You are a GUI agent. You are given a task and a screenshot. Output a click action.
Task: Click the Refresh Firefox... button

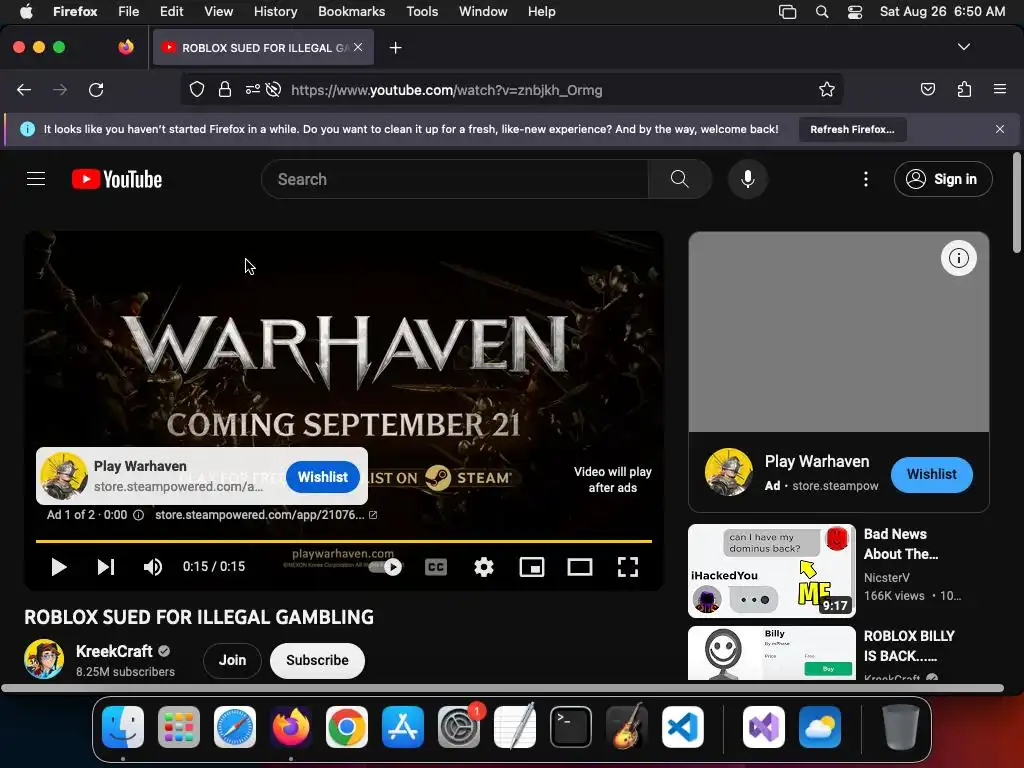(x=852, y=129)
